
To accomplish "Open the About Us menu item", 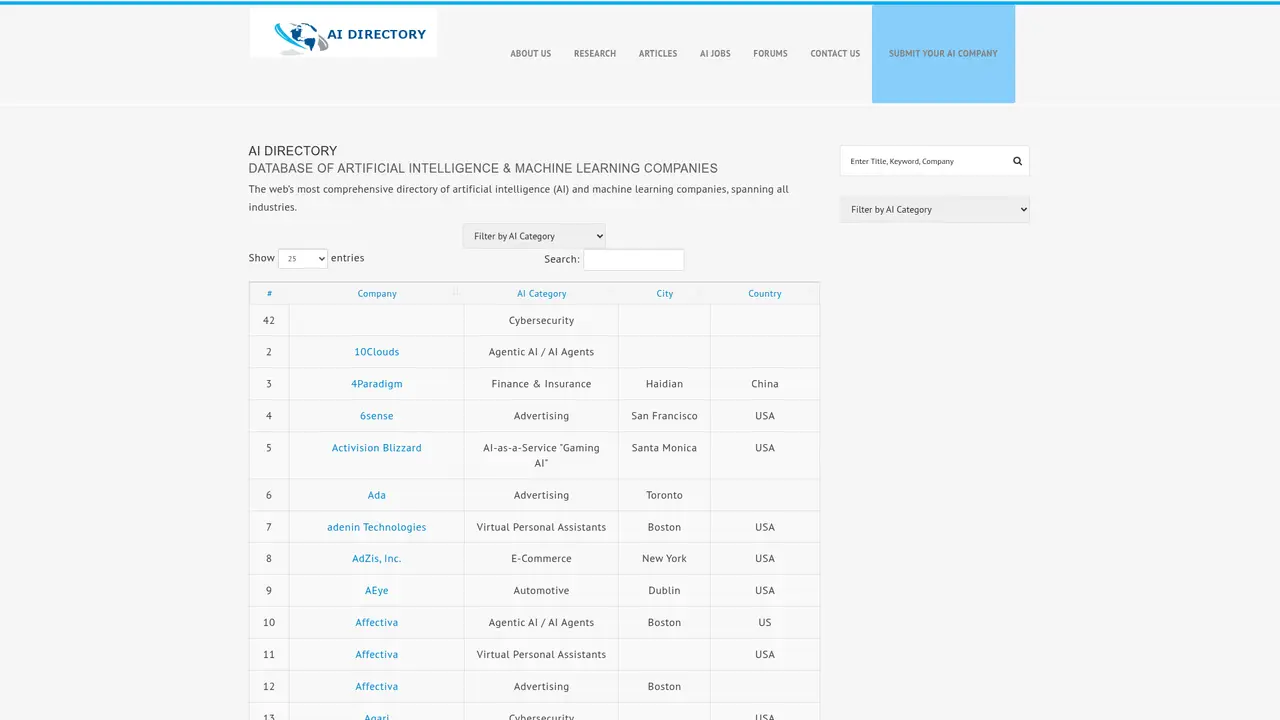I will (x=530, y=54).
